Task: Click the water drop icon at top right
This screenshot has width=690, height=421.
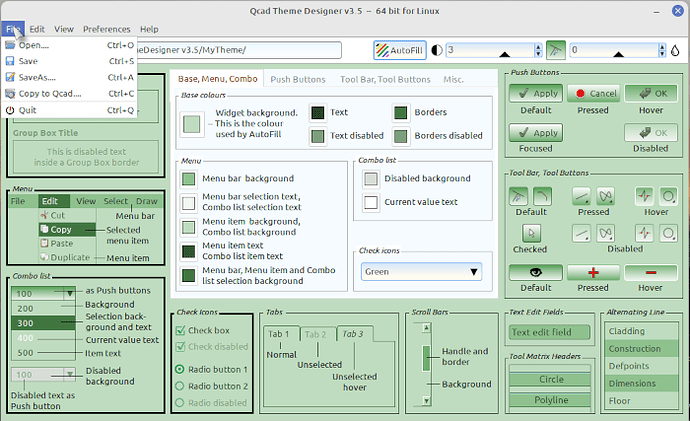Action: (674, 50)
